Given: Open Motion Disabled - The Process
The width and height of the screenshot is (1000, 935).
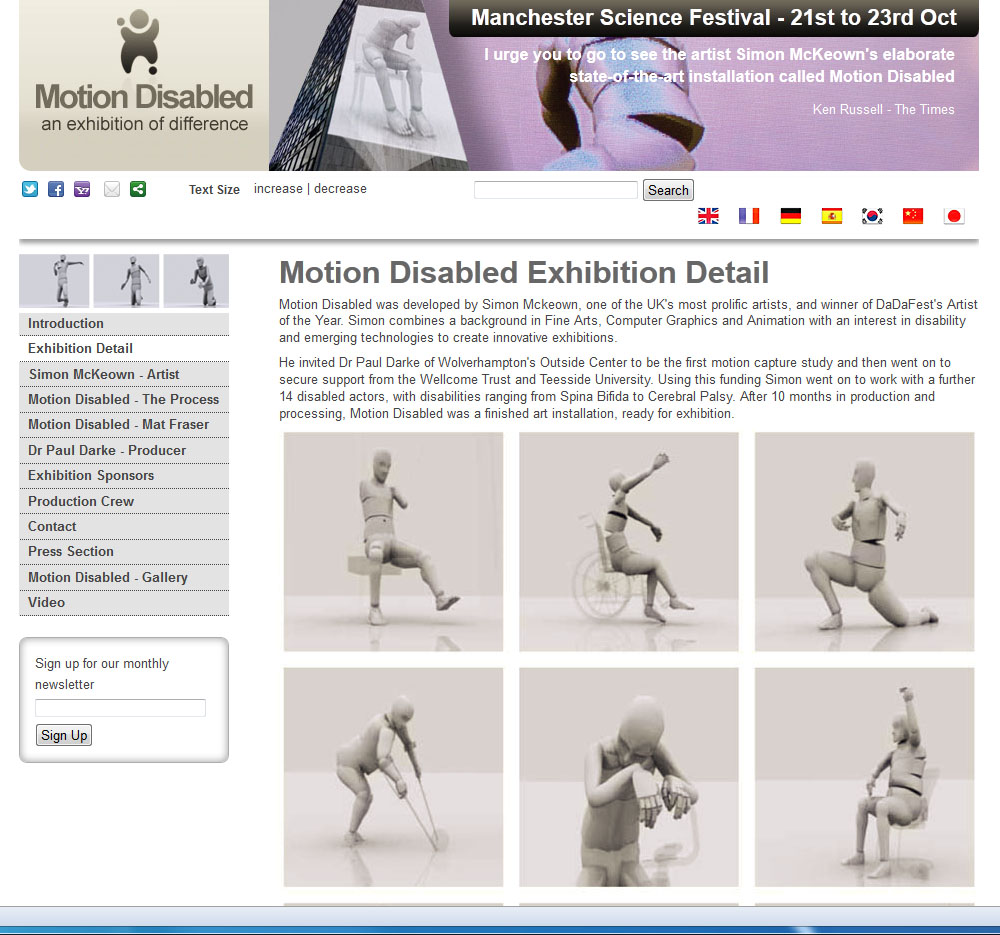Looking at the screenshot, I should coord(124,399).
